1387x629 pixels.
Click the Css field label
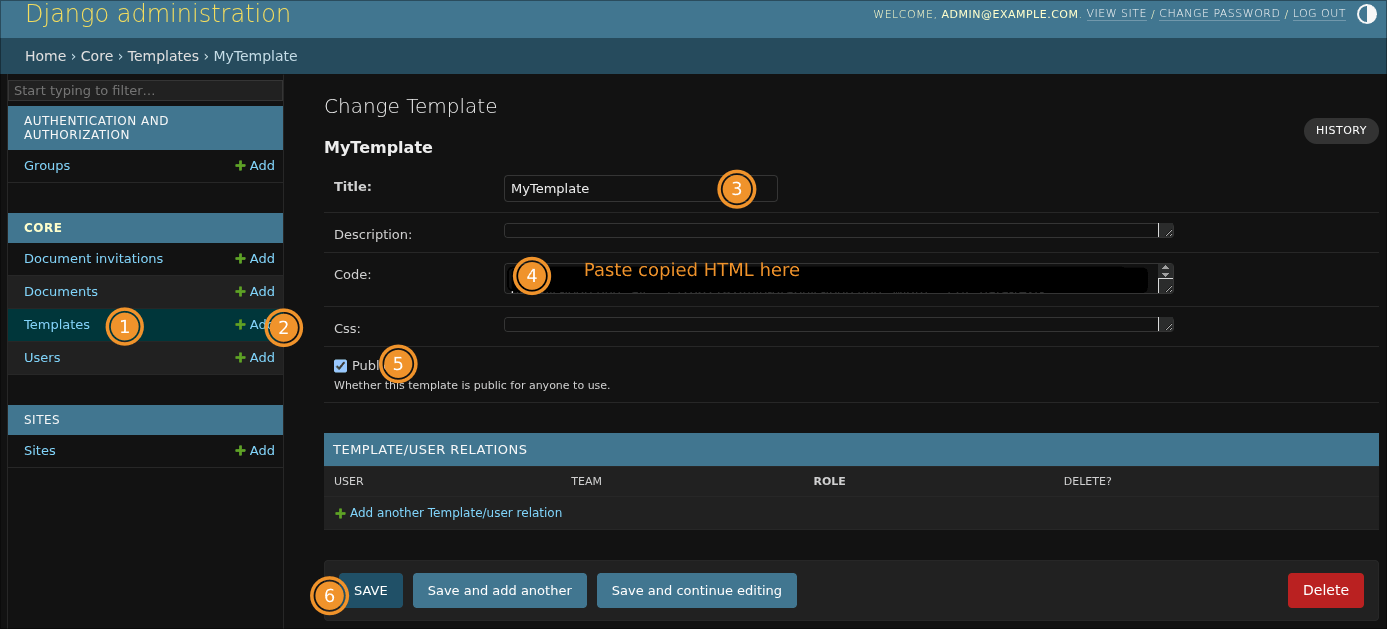click(x=347, y=329)
